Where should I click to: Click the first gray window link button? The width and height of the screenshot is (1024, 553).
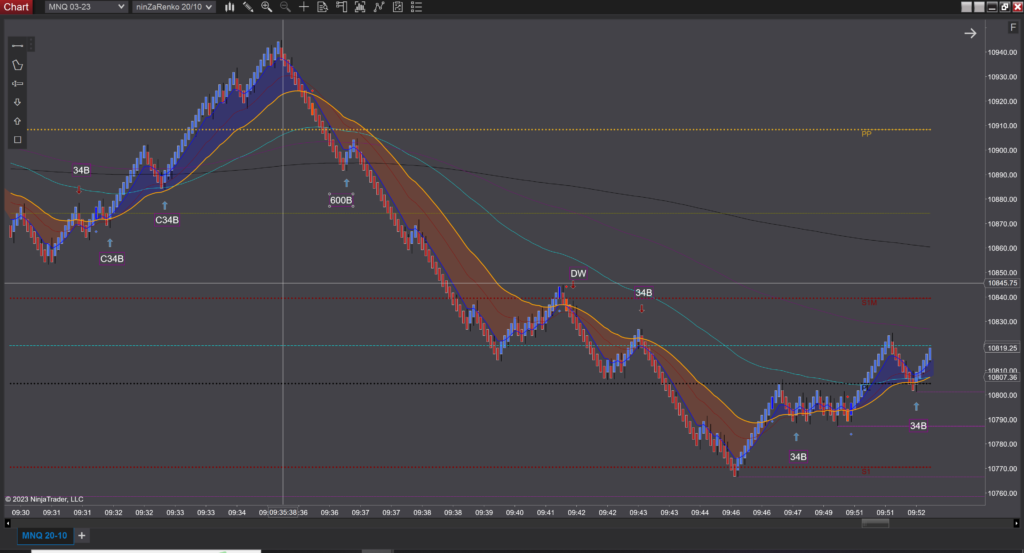[967, 7]
